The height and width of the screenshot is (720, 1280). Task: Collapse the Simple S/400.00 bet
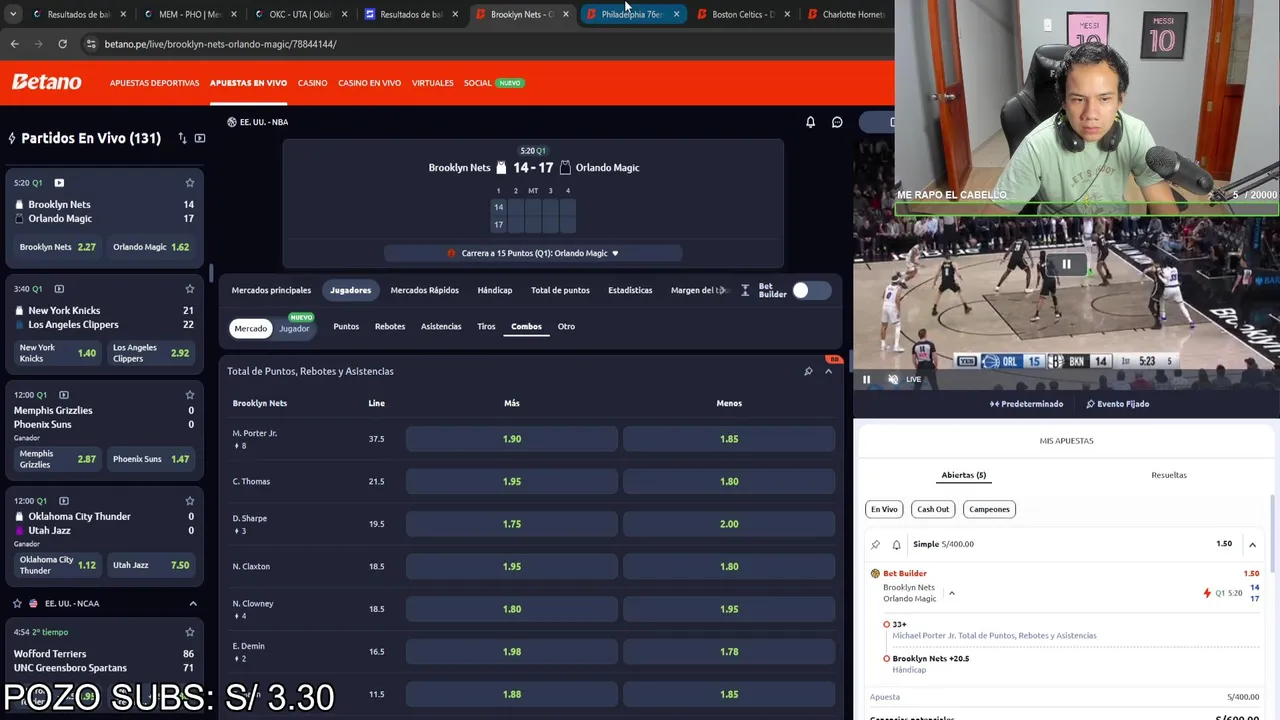[1252, 544]
